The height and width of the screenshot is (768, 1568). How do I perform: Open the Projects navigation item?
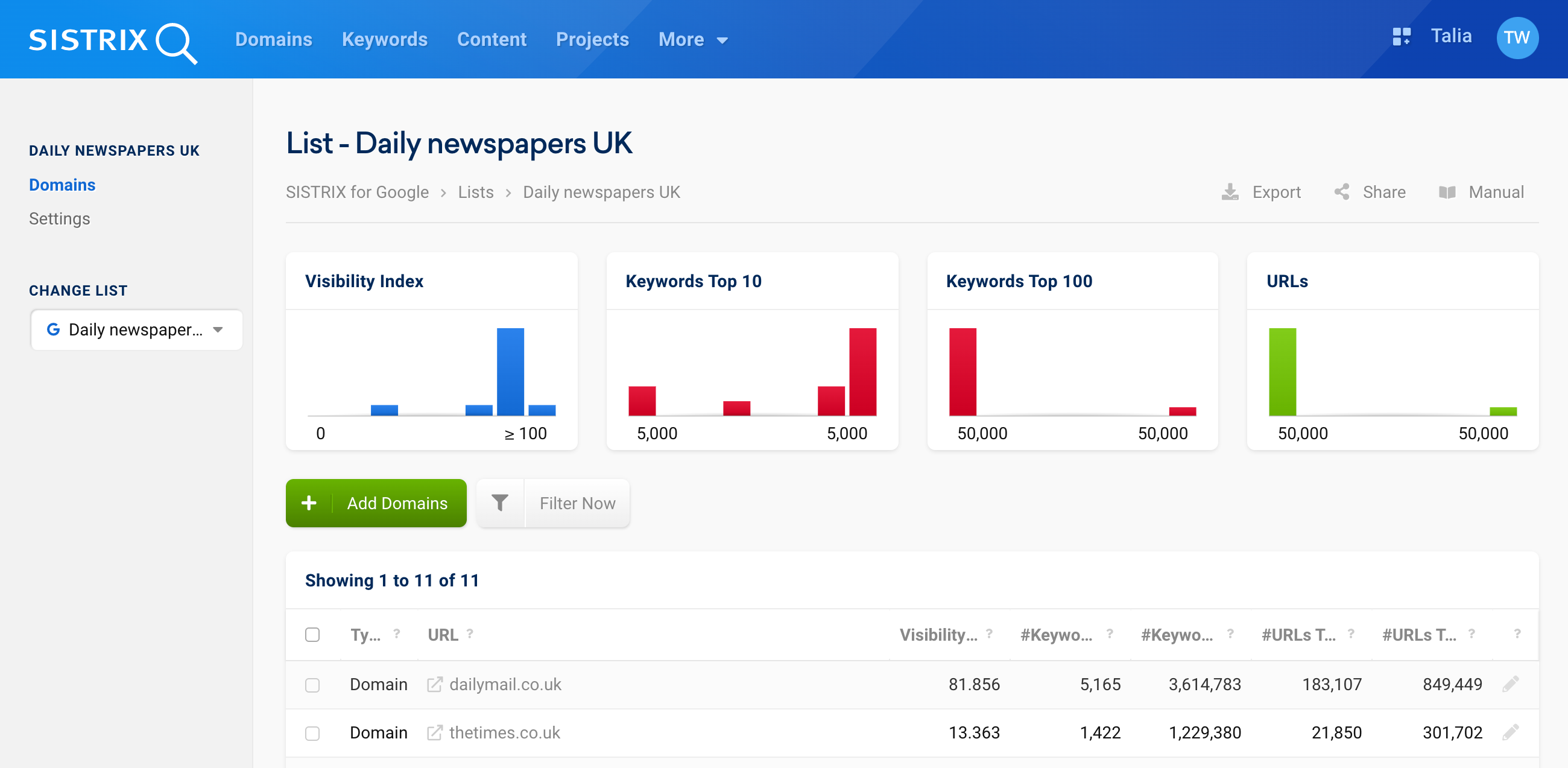click(x=592, y=40)
